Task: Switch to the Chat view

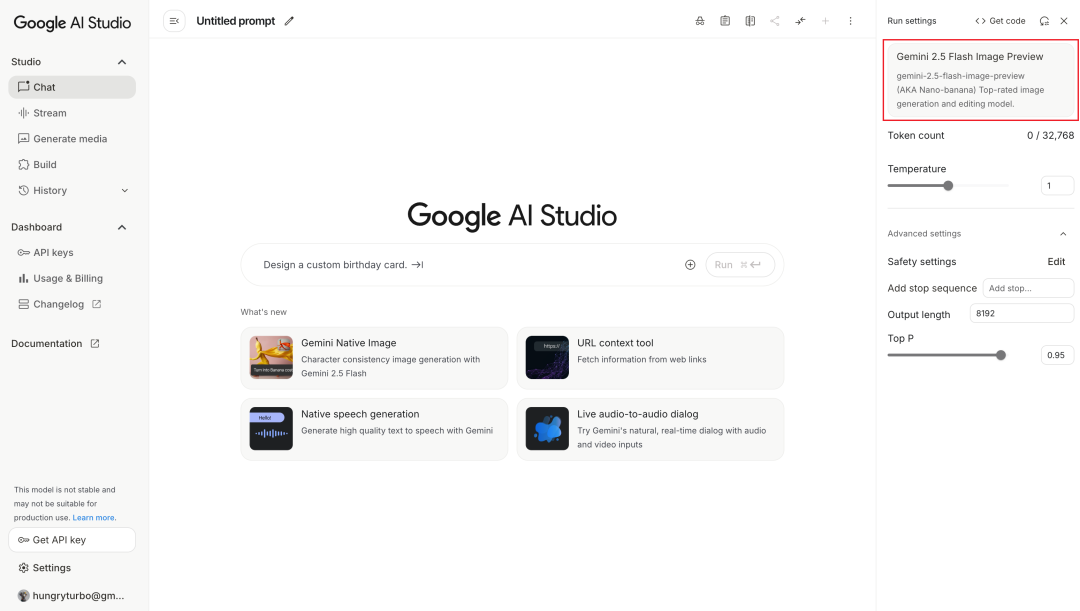Action: (45, 87)
